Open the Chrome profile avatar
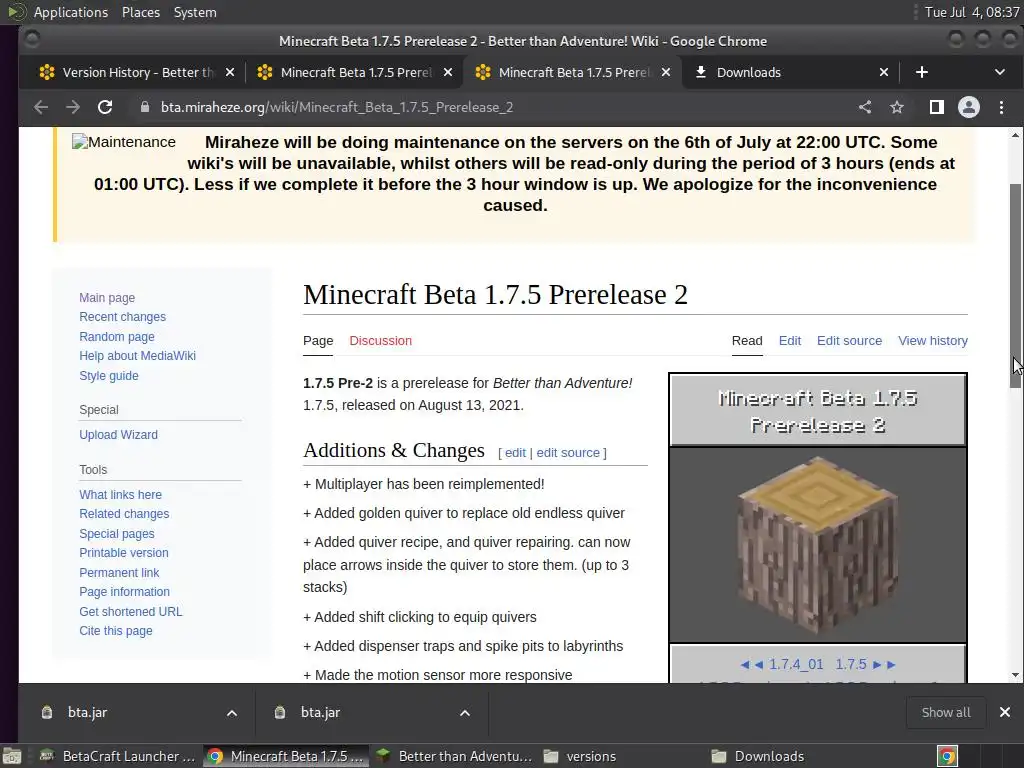Image resolution: width=1024 pixels, height=768 pixels. 968,107
